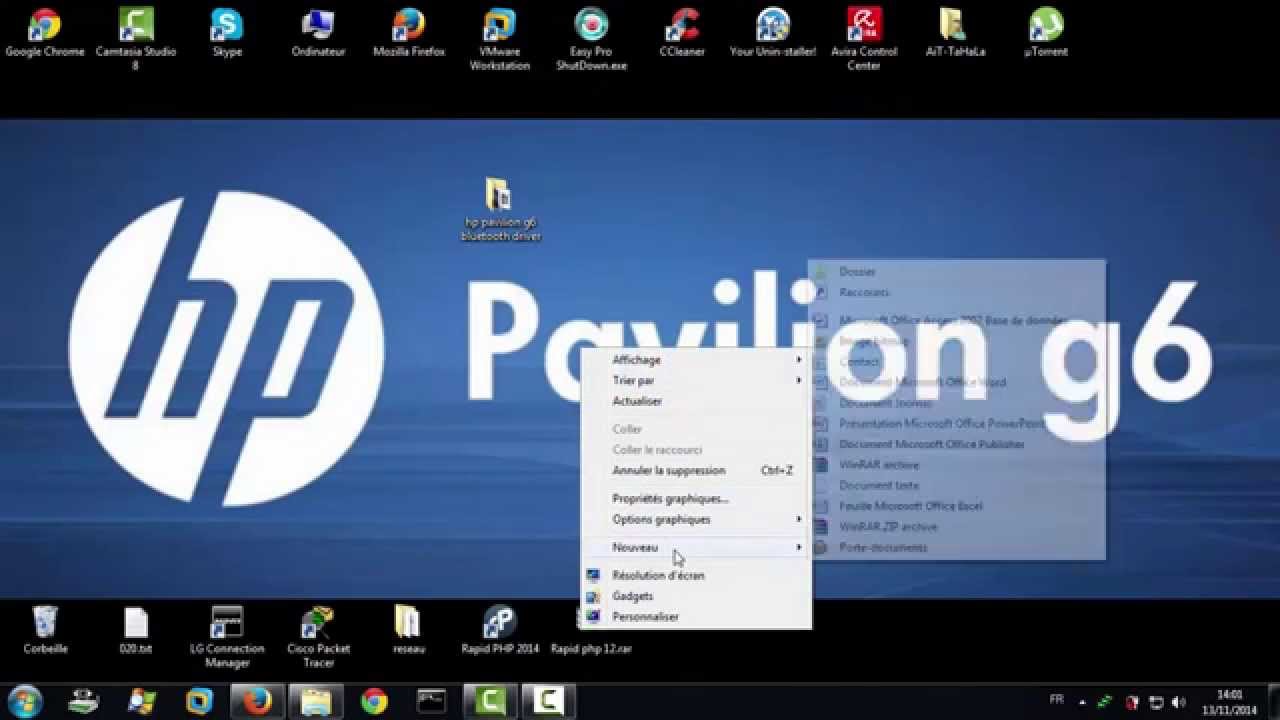Open Propriétés graphiques...

pos(697,499)
